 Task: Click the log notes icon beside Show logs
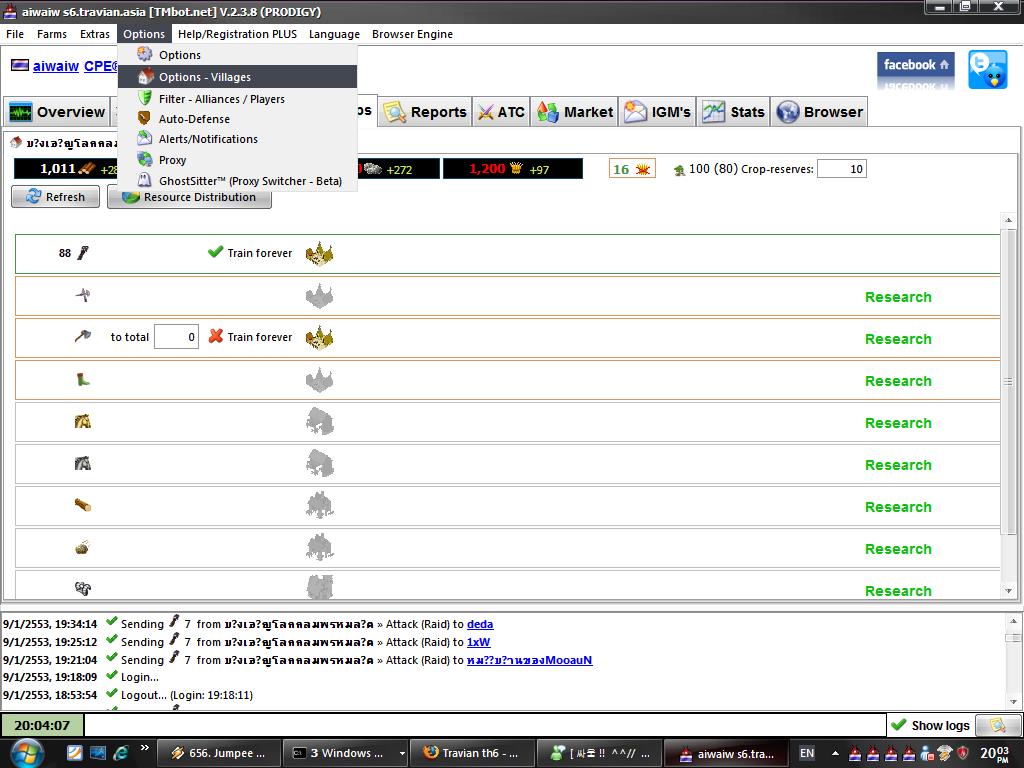[x=997, y=725]
